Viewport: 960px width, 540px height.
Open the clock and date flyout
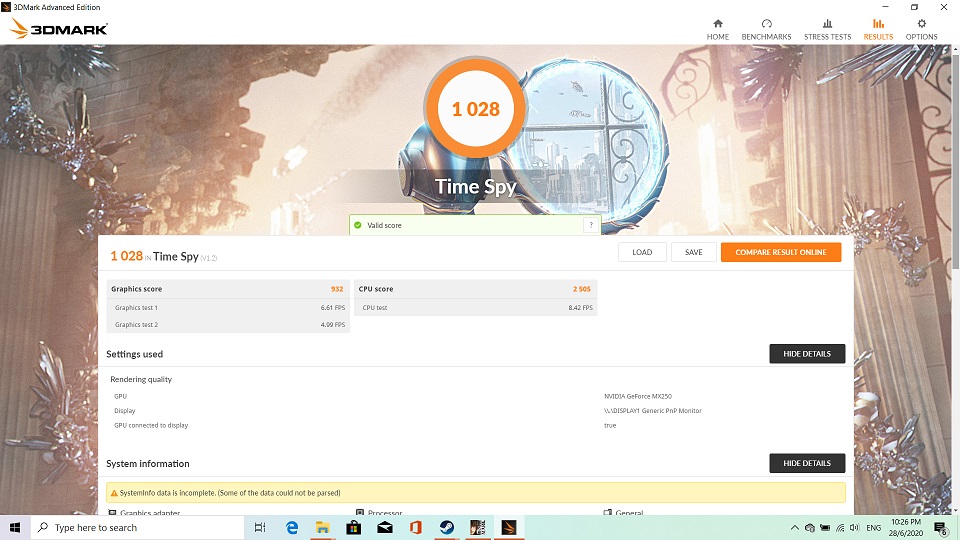click(x=906, y=528)
